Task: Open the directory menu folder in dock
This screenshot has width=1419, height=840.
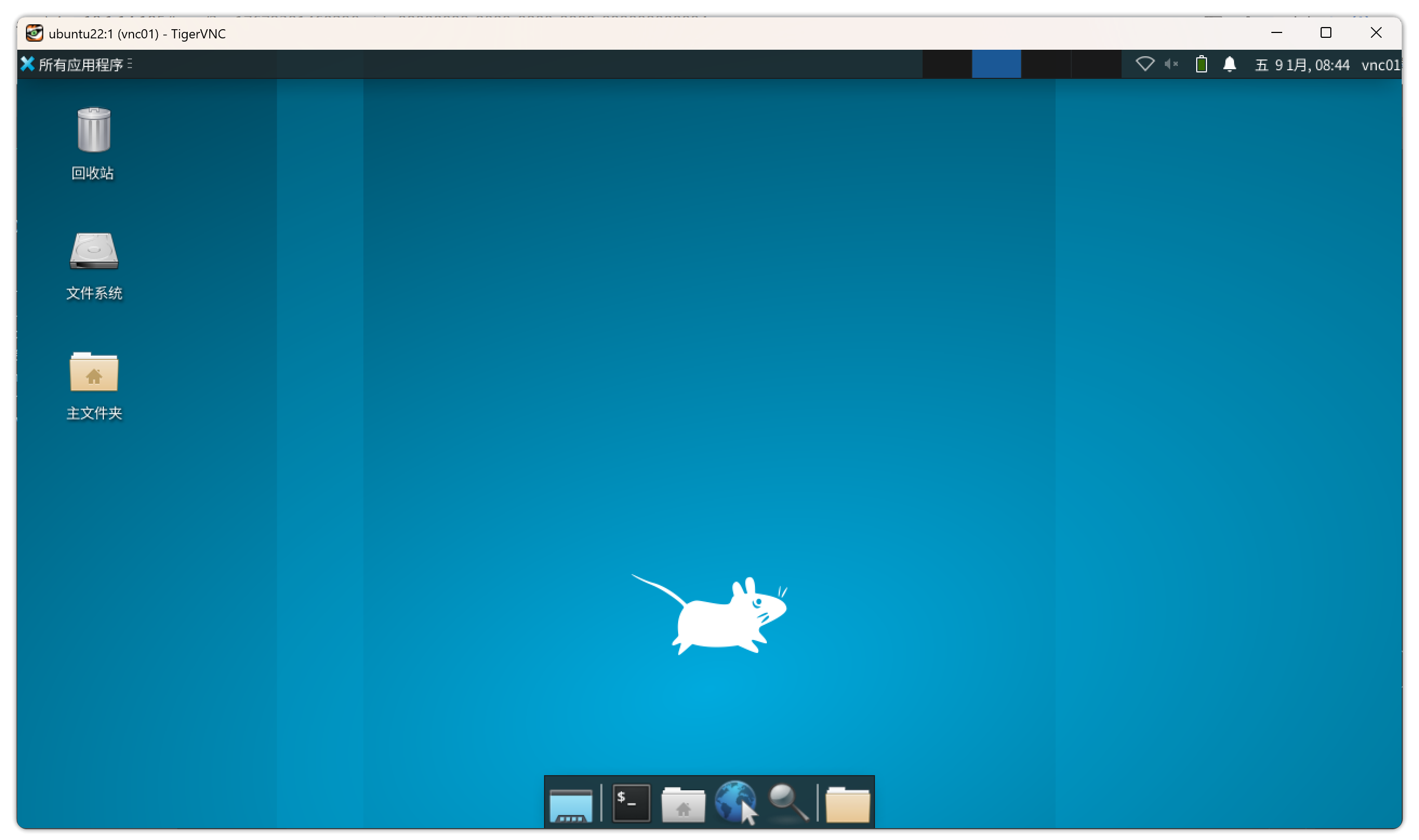Action: (x=847, y=804)
